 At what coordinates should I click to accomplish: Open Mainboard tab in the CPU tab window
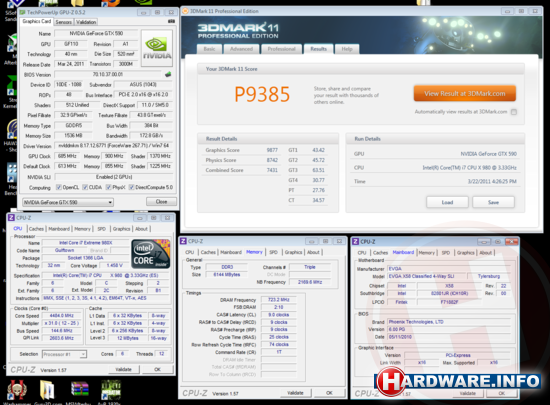point(59,229)
